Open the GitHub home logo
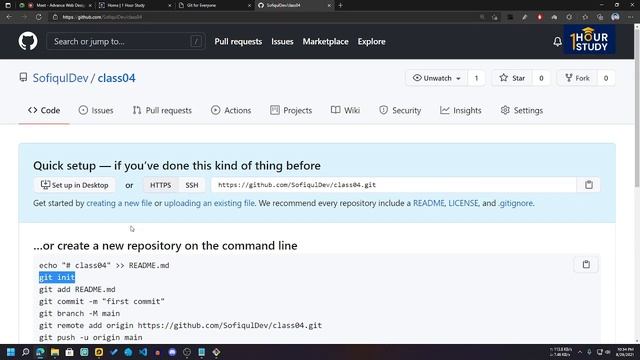The width and height of the screenshot is (640, 360). 28,41
